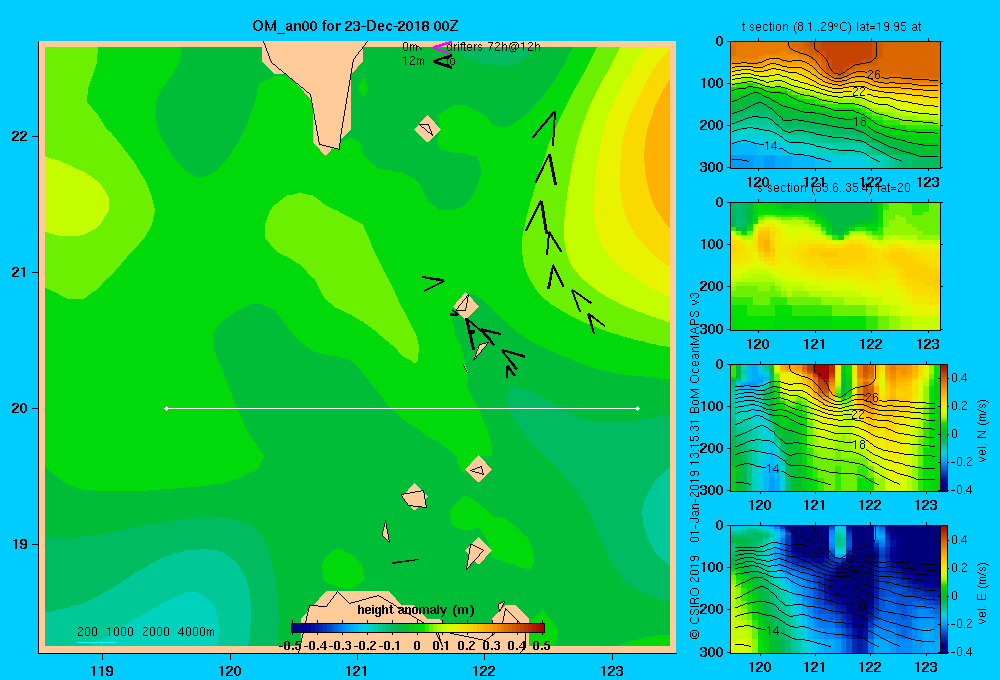Click the 'vel. N (m/s)' axis label
This screenshot has width=1000, height=680.
983,431
